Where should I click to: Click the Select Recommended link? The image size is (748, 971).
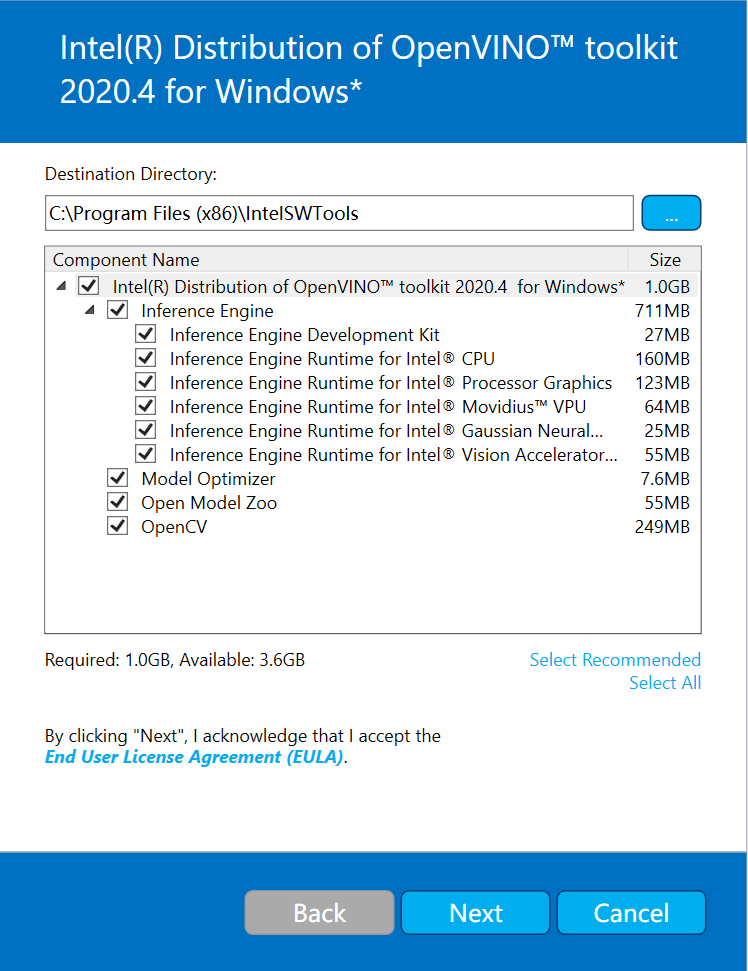pos(614,660)
